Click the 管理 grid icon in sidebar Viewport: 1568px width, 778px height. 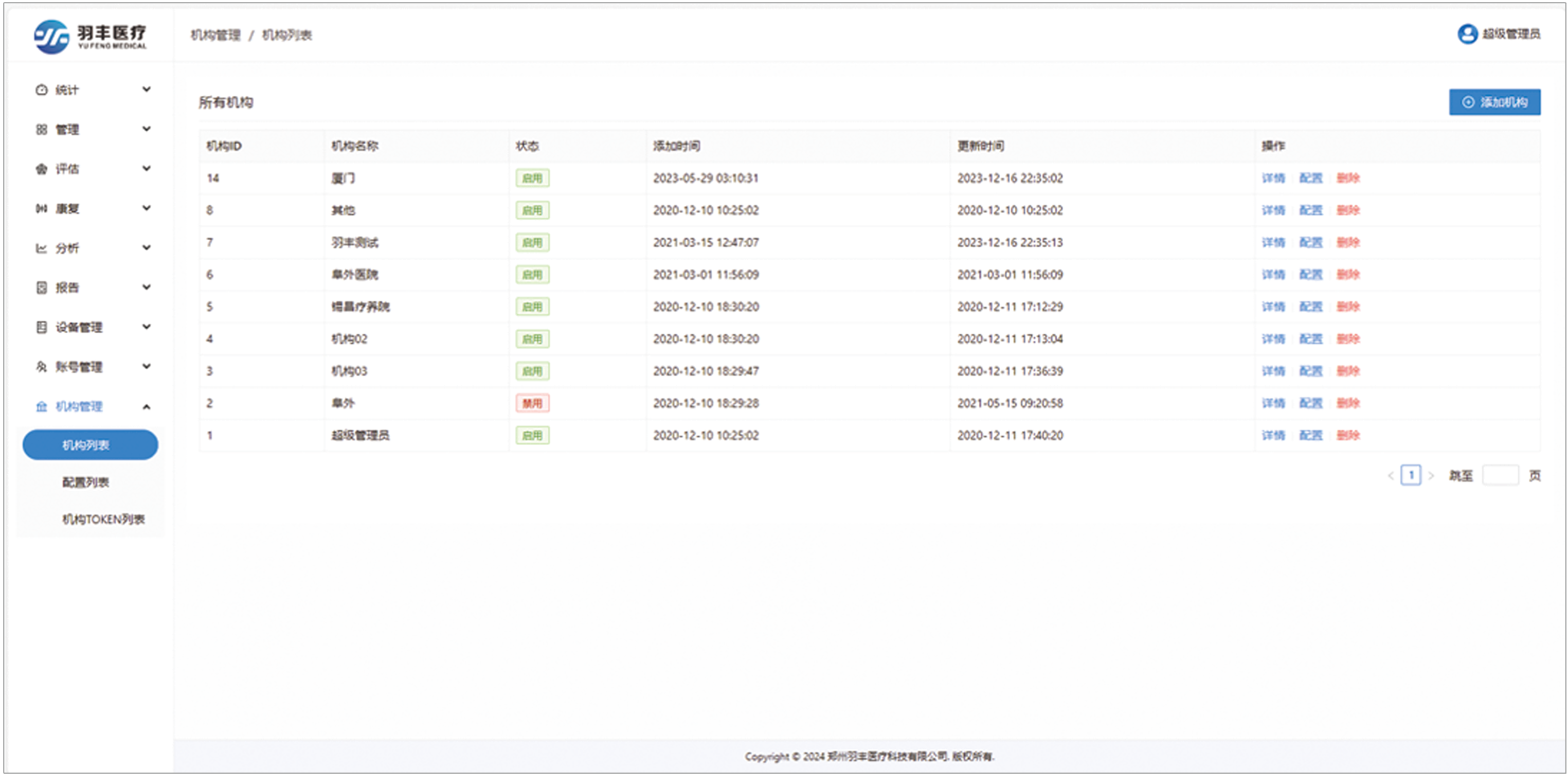tap(41, 130)
